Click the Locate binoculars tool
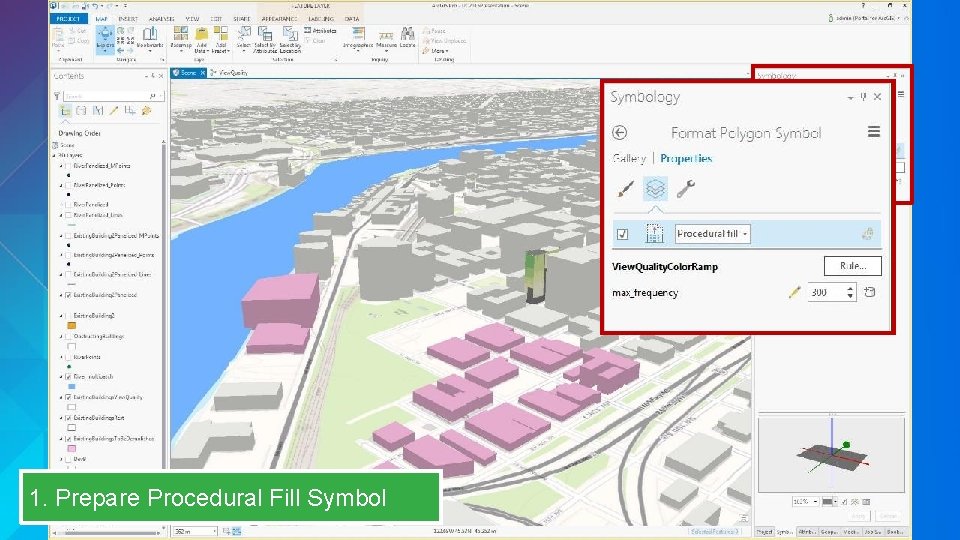The height and width of the screenshot is (540, 960). coord(408,37)
